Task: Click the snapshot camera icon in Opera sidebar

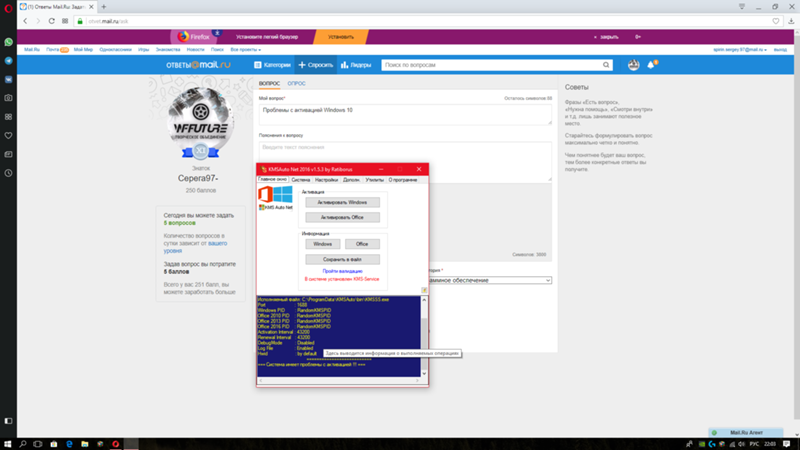Action: tap(8, 98)
